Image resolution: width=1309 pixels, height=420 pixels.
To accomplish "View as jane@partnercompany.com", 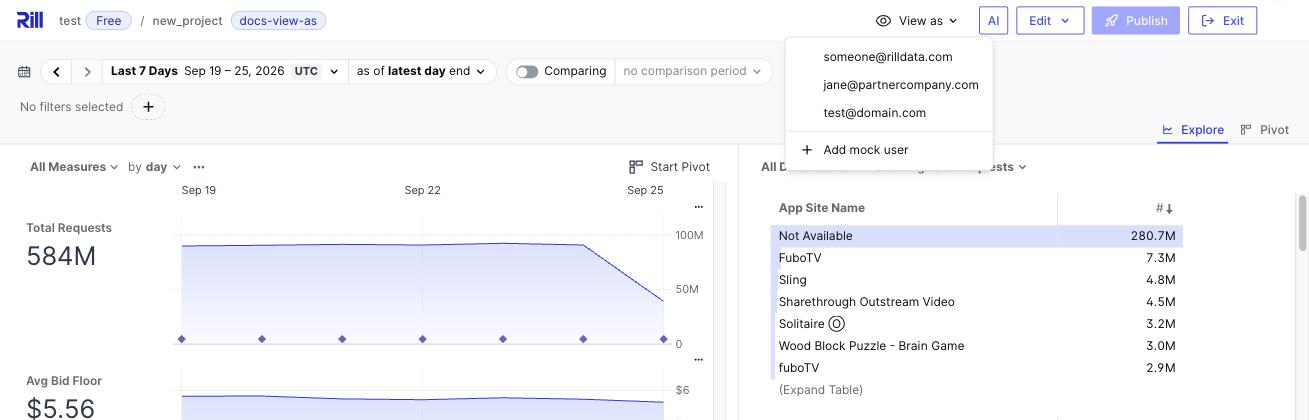I will tap(888, 85).
